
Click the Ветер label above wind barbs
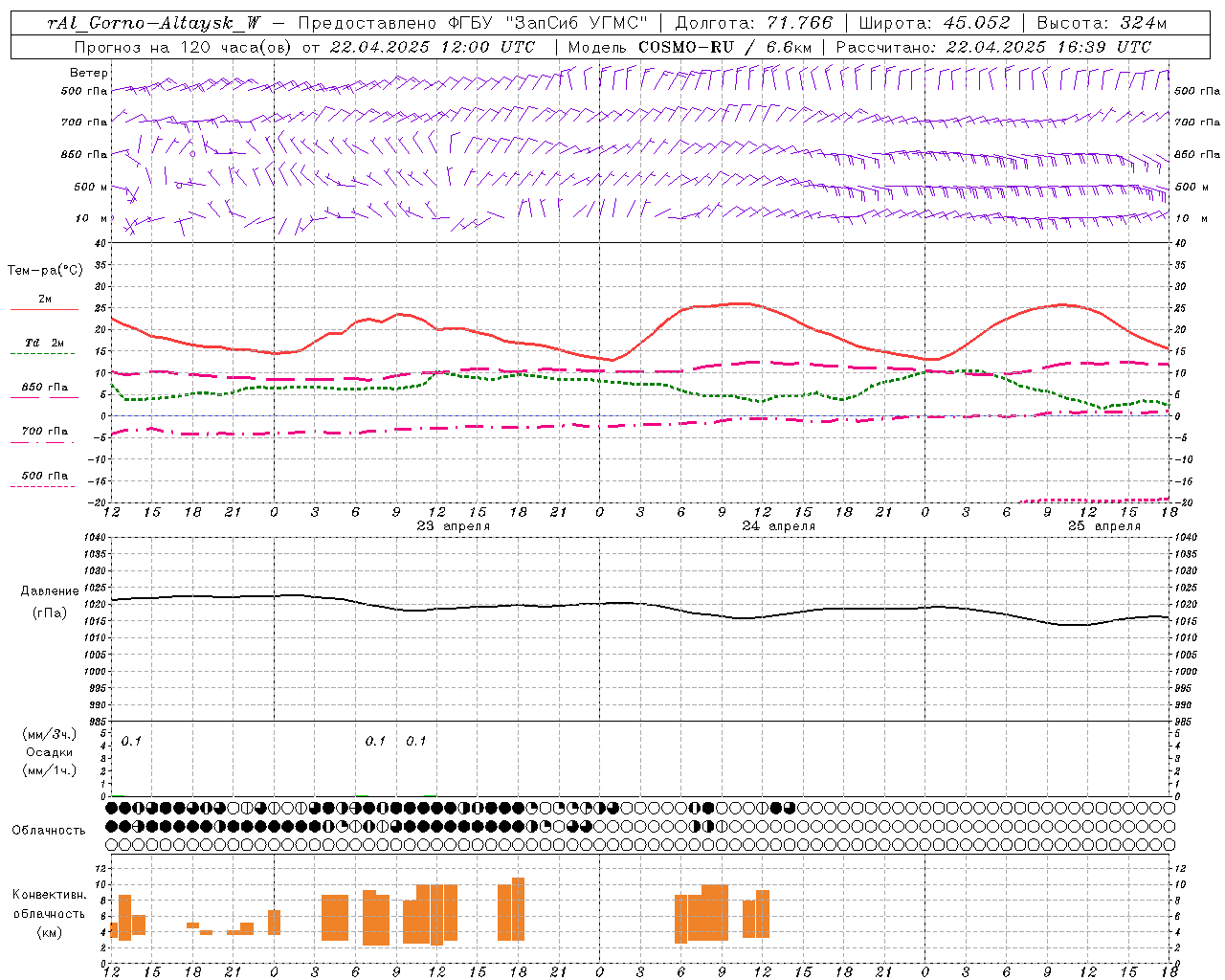click(88, 73)
